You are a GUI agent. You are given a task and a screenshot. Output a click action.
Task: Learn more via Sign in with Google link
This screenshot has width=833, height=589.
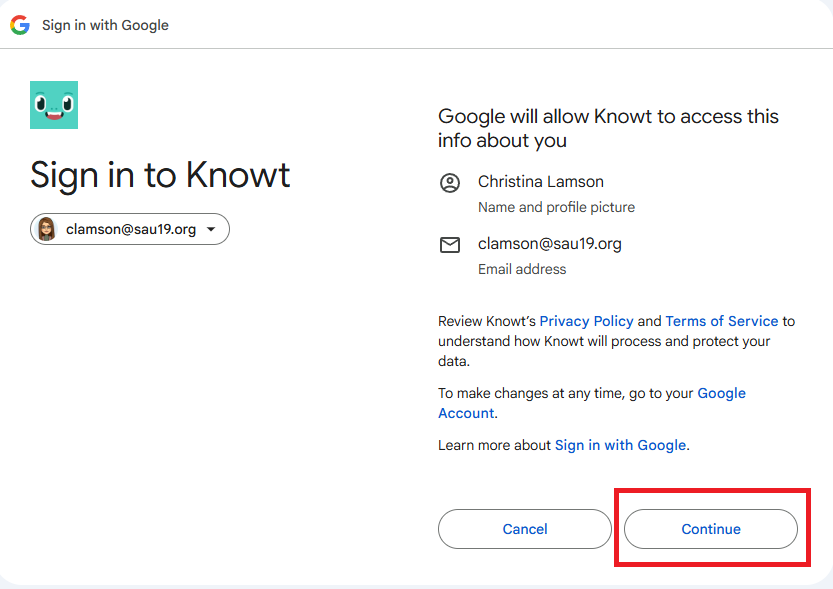620,445
